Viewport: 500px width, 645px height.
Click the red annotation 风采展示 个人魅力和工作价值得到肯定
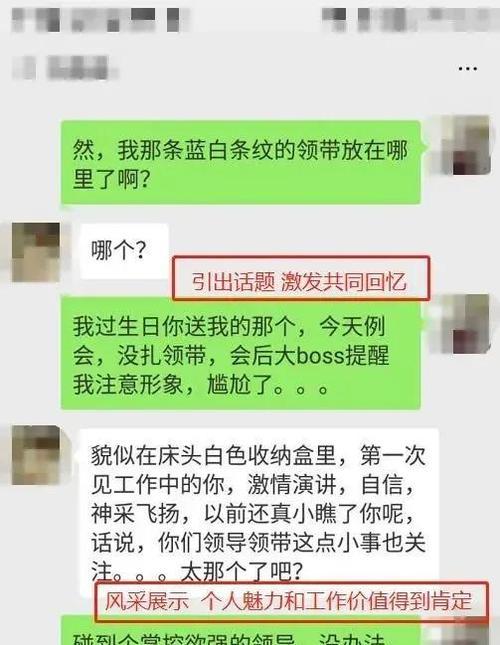[291, 601]
